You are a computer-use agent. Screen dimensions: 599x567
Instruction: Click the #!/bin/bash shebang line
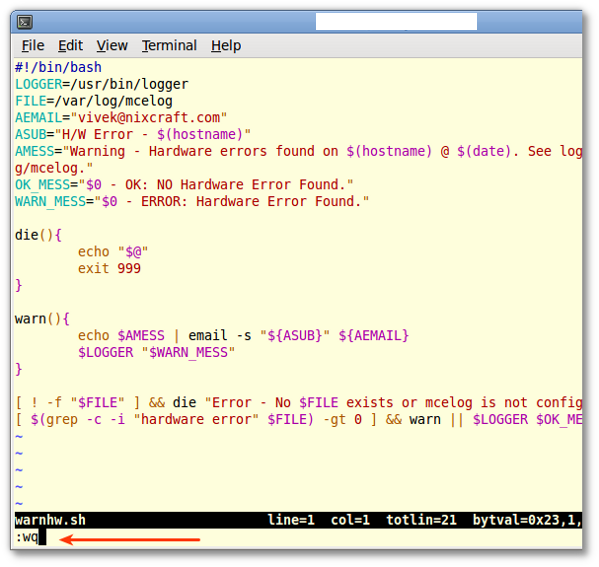[x=58, y=67]
